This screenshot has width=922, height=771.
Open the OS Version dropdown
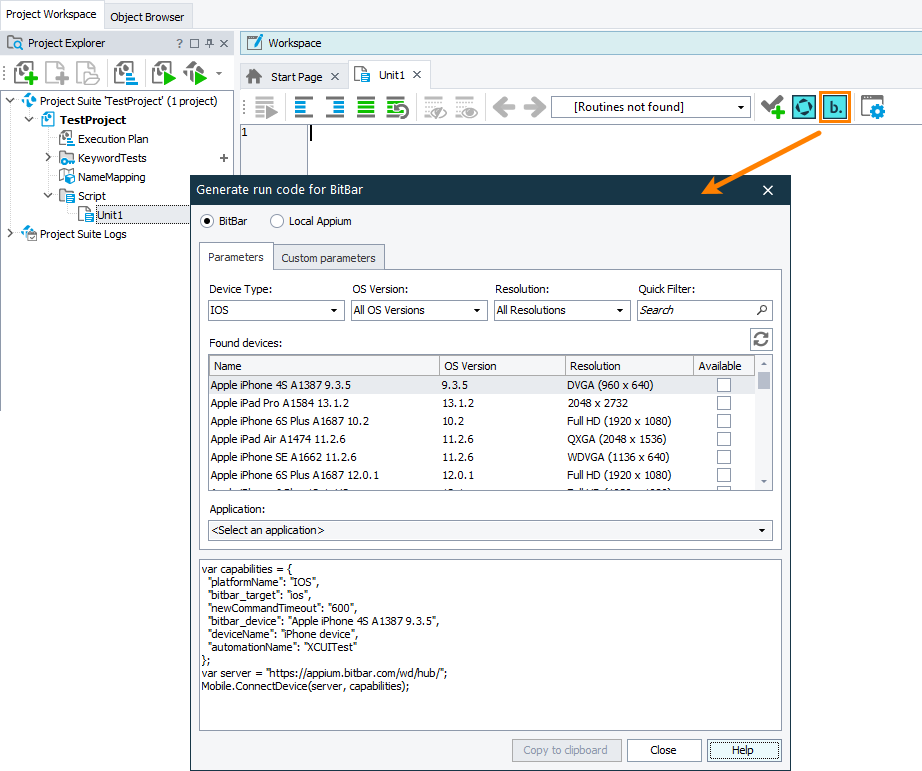click(418, 310)
